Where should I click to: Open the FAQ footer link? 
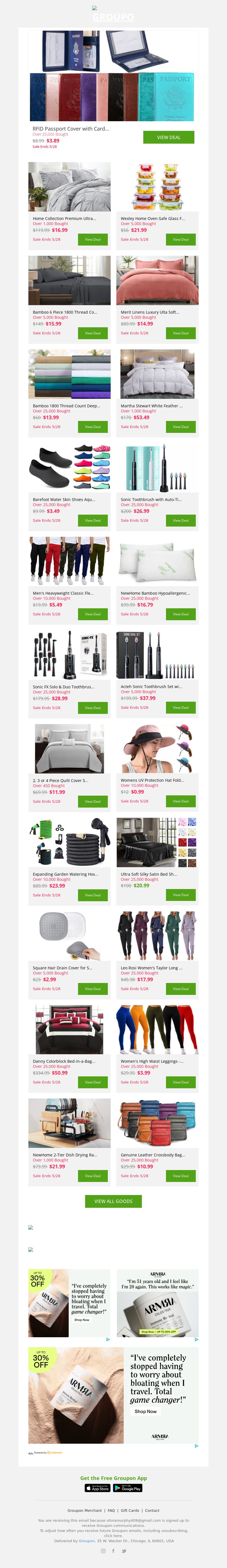point(111,1510)
